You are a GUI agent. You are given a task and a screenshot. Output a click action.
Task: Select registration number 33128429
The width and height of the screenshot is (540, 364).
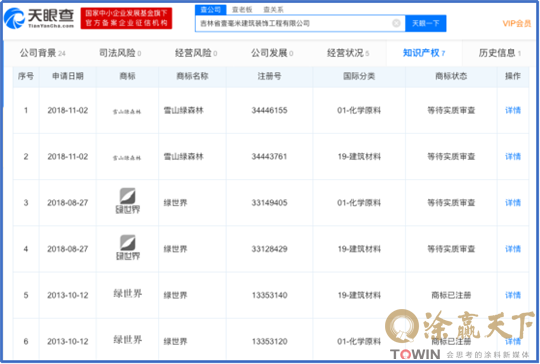coord(269,249)
